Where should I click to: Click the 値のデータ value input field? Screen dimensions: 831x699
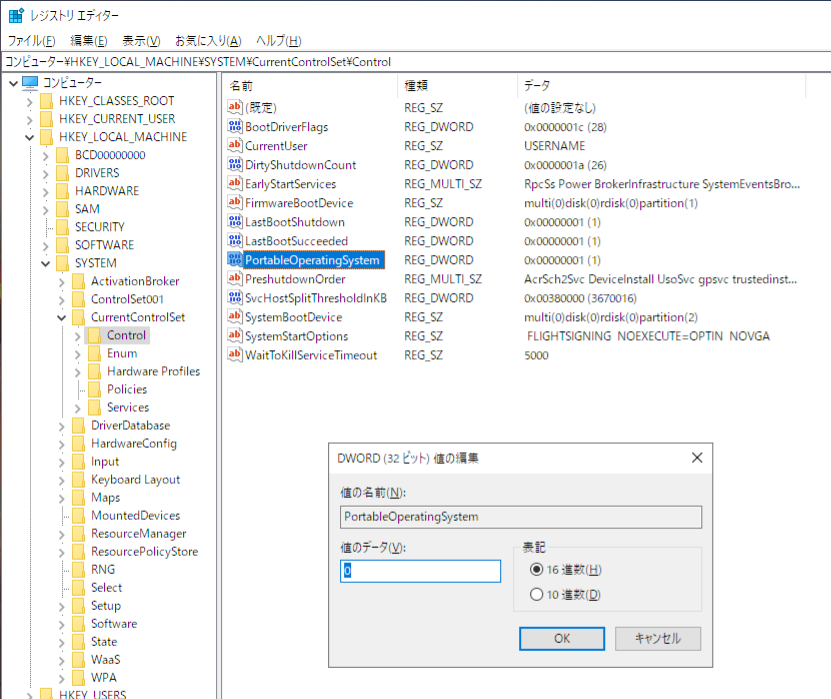[420, 571]
